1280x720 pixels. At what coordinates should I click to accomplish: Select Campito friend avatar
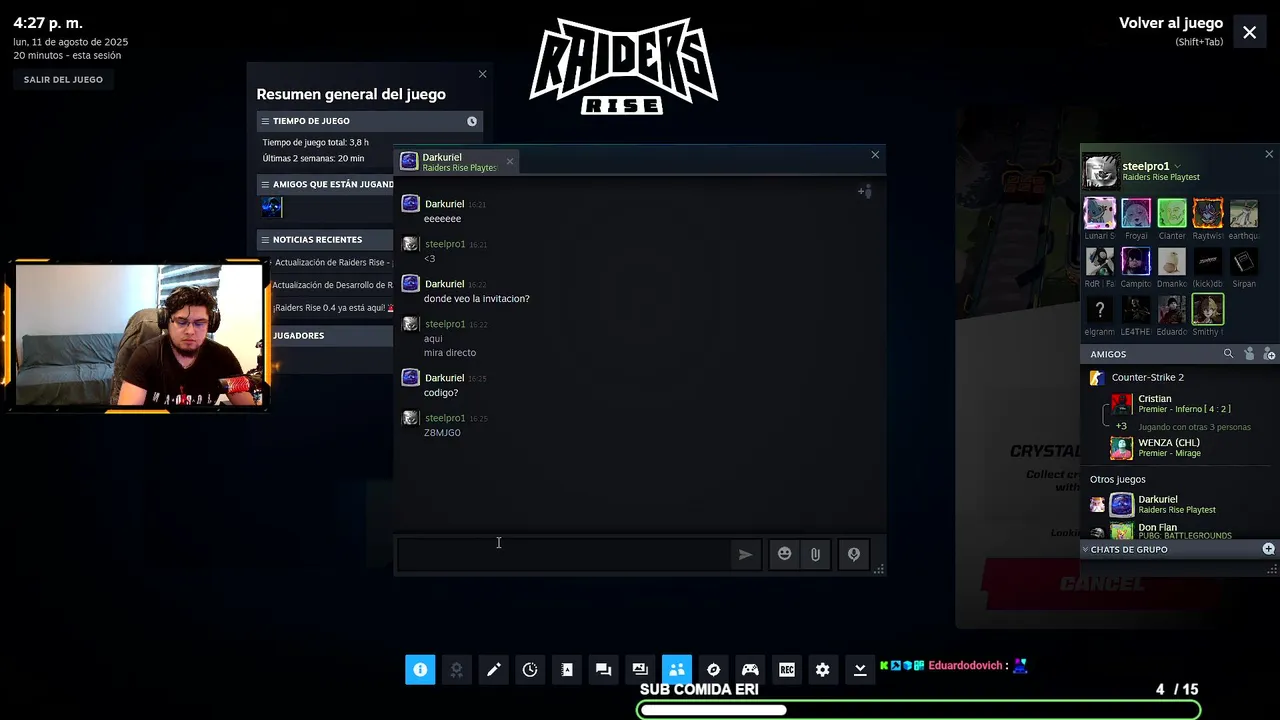[x=1136, y=261]
